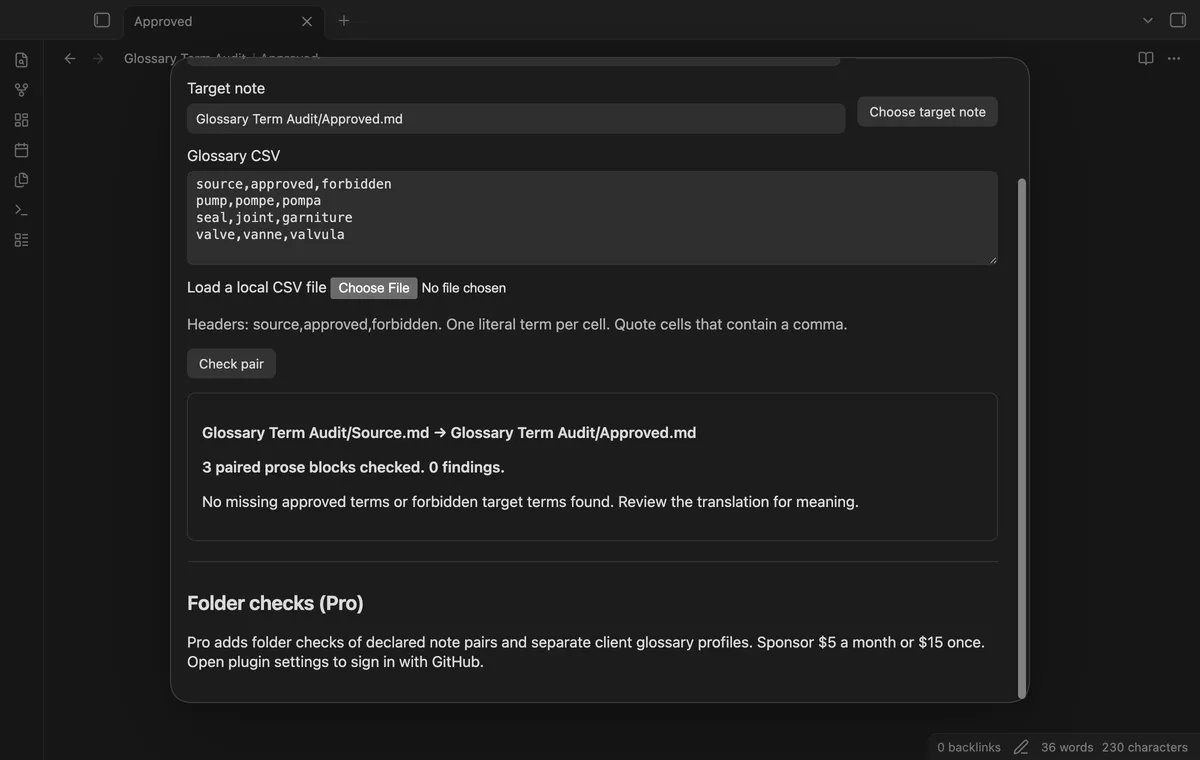Open templates copy icon in ribbon
Image resolution: width=1200 pixels, height=760 pixels.
(x=21, y=180)
